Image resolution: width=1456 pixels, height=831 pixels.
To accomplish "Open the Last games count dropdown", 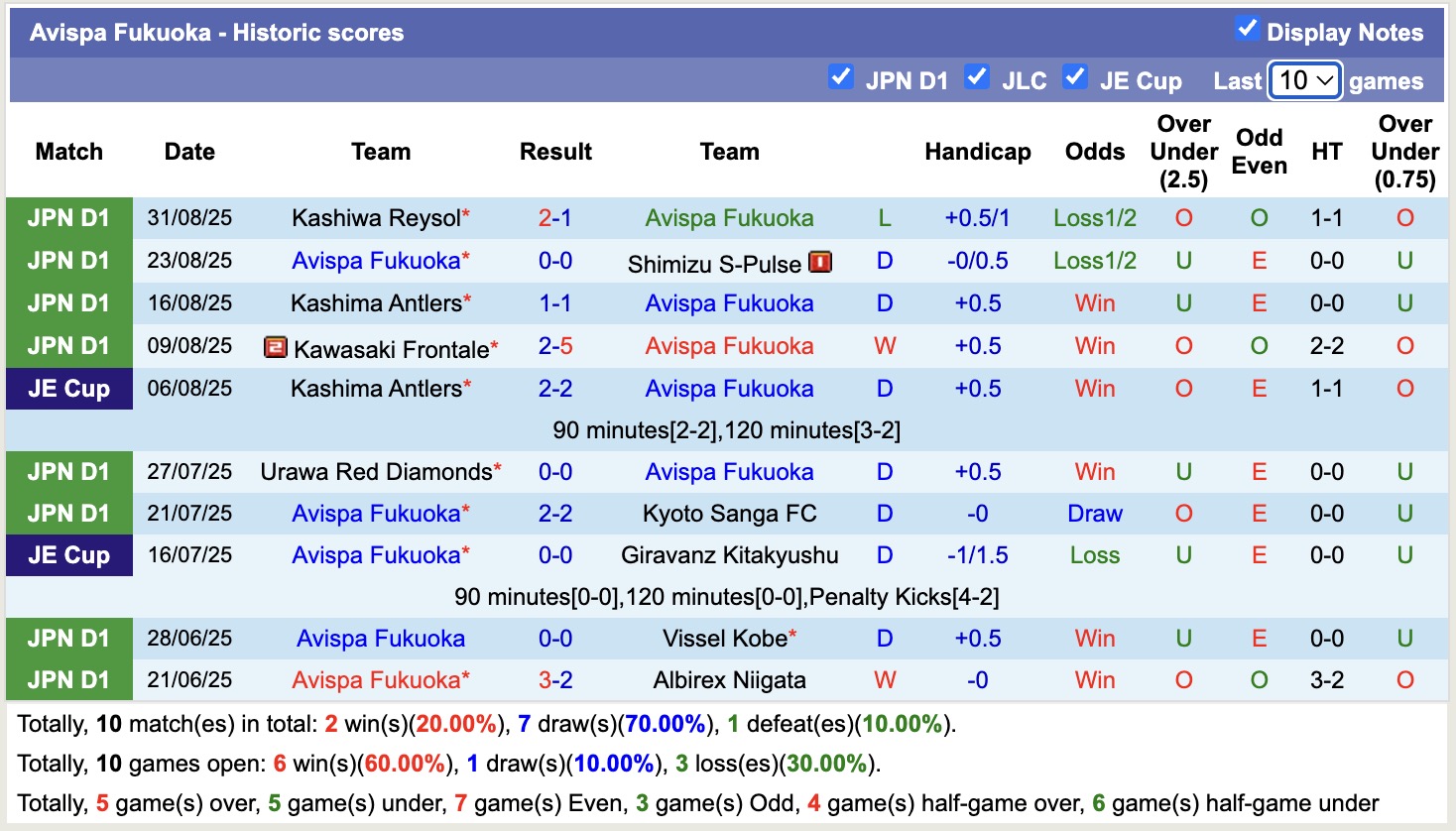I will (x=1304, y=80).
